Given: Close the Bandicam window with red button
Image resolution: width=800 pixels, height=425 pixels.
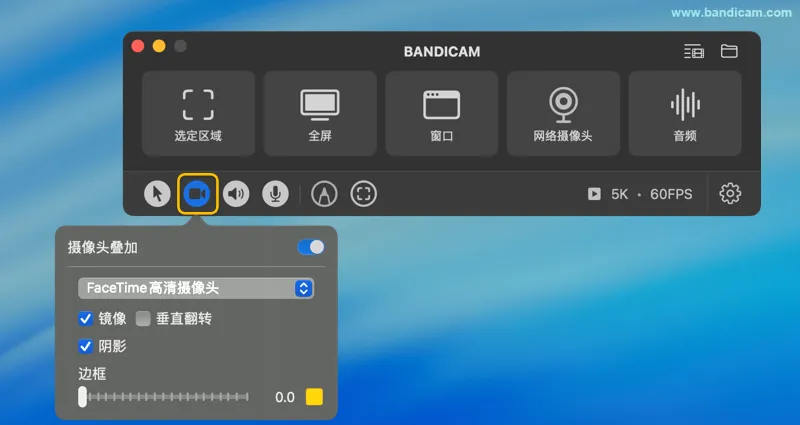Looking at the screenshot, I should (138, 46).
